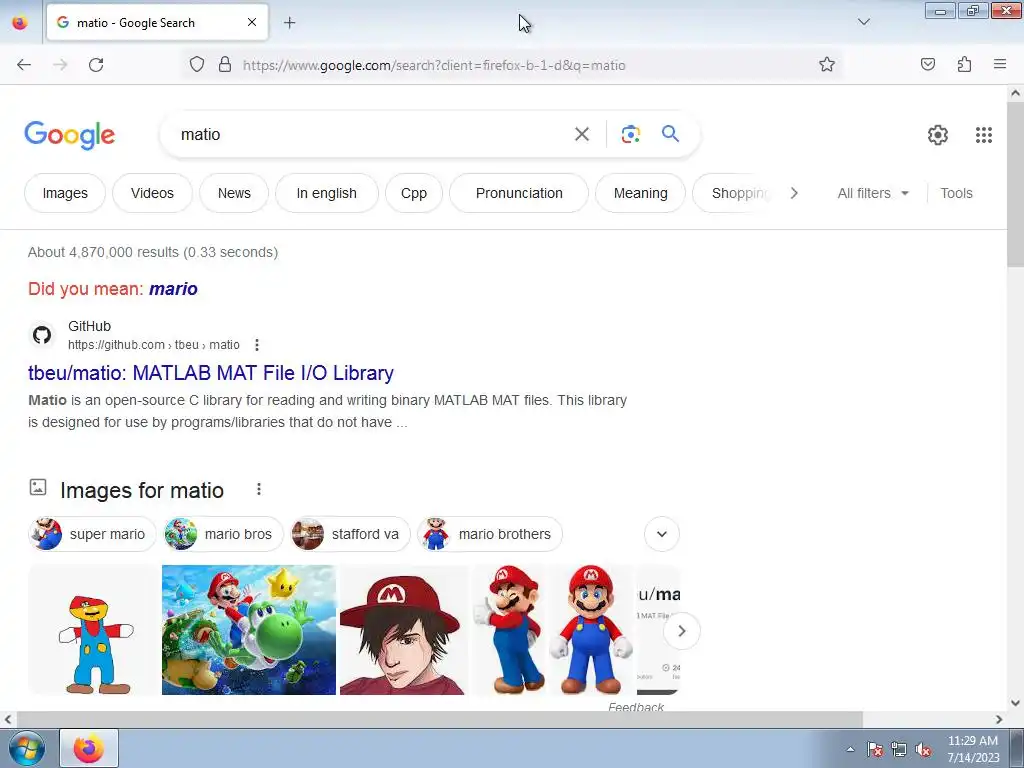The height and width of the screenshot is (768, 1024).
Task: Open search Tools
Action: pyautogui.click(x=956, y=193)
